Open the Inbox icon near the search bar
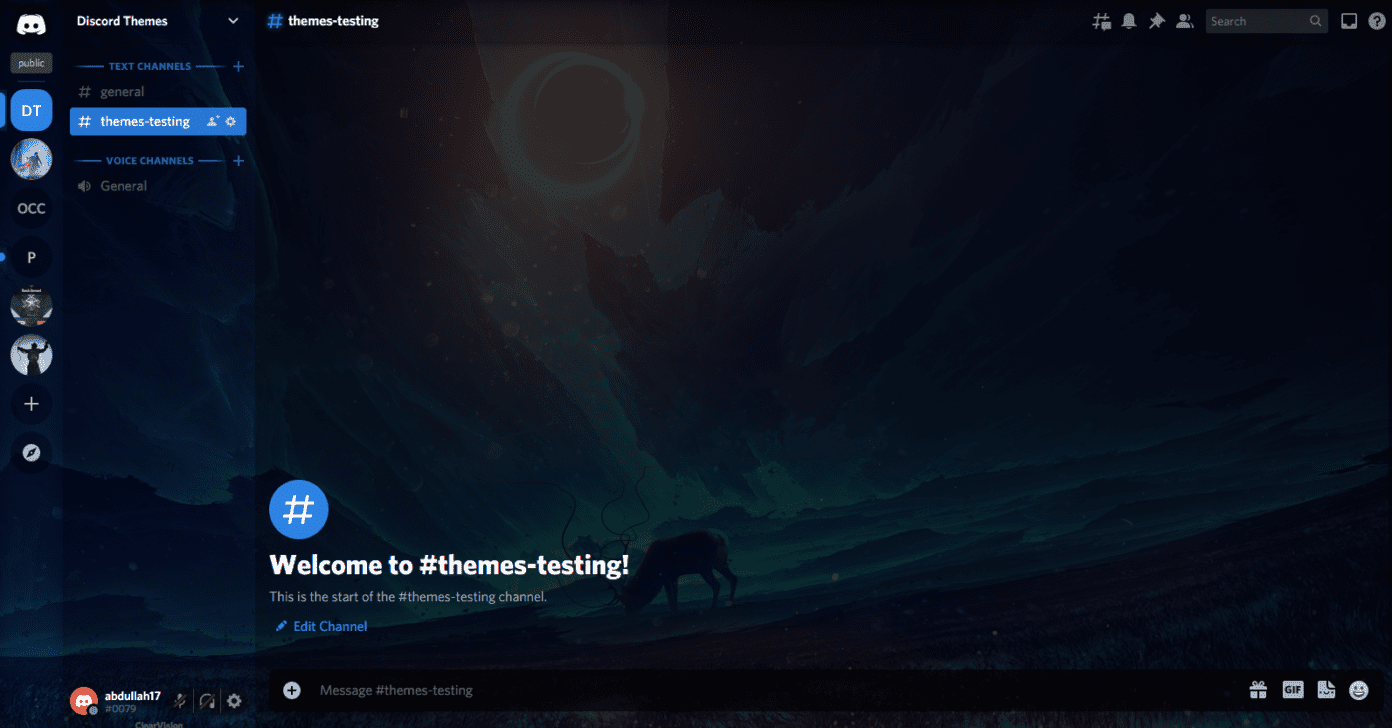Image resolution: width=1392 pixels, height=728 pixels. click(1349, 20)
